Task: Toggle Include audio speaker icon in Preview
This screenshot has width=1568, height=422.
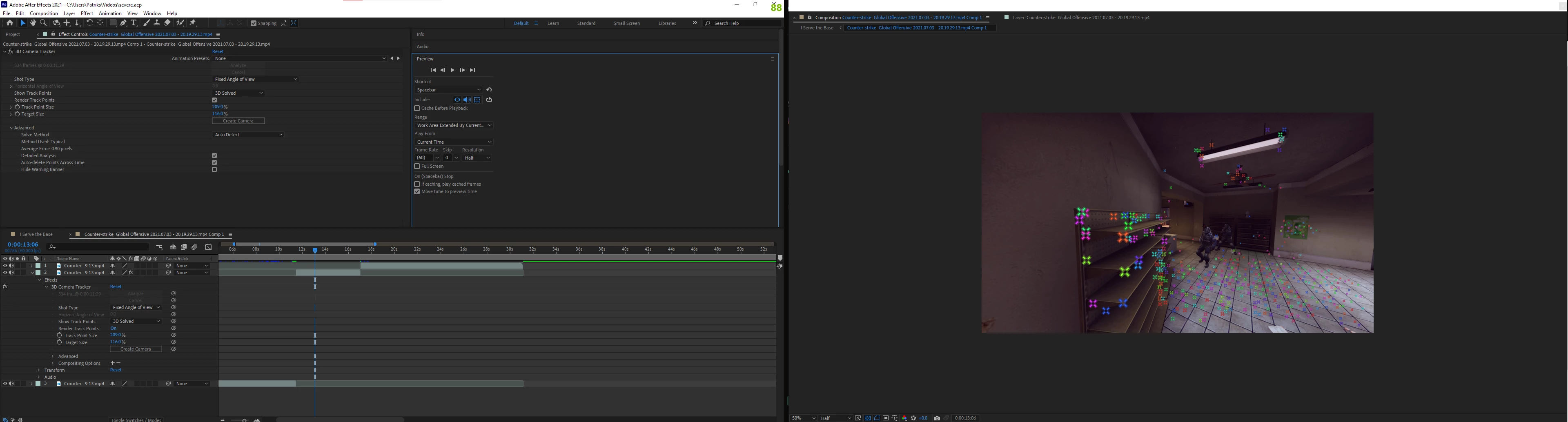Action: pyautogui.click(x=467, y=100)
